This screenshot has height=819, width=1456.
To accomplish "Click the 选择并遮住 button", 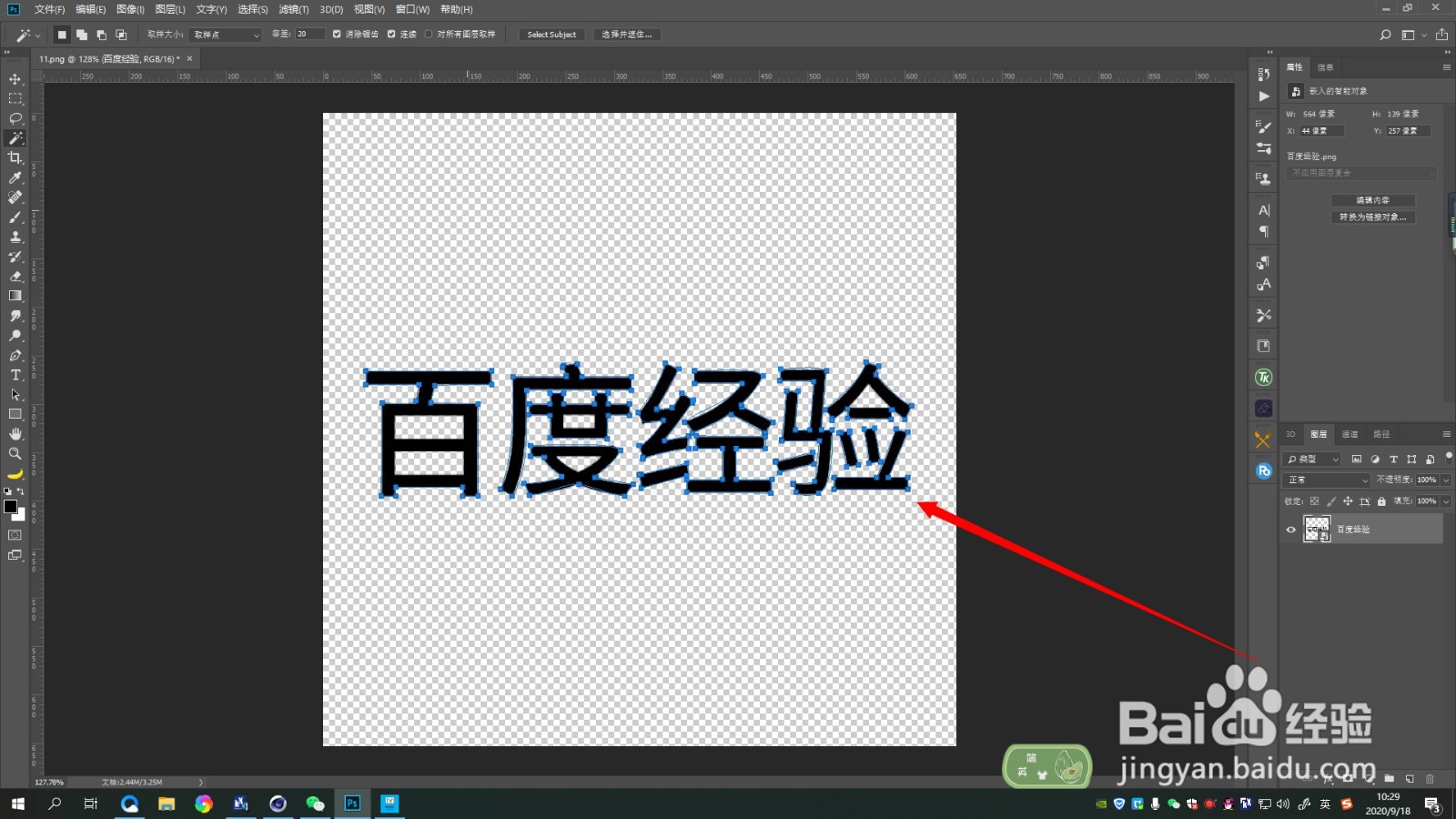I will [x=627, y=35].
